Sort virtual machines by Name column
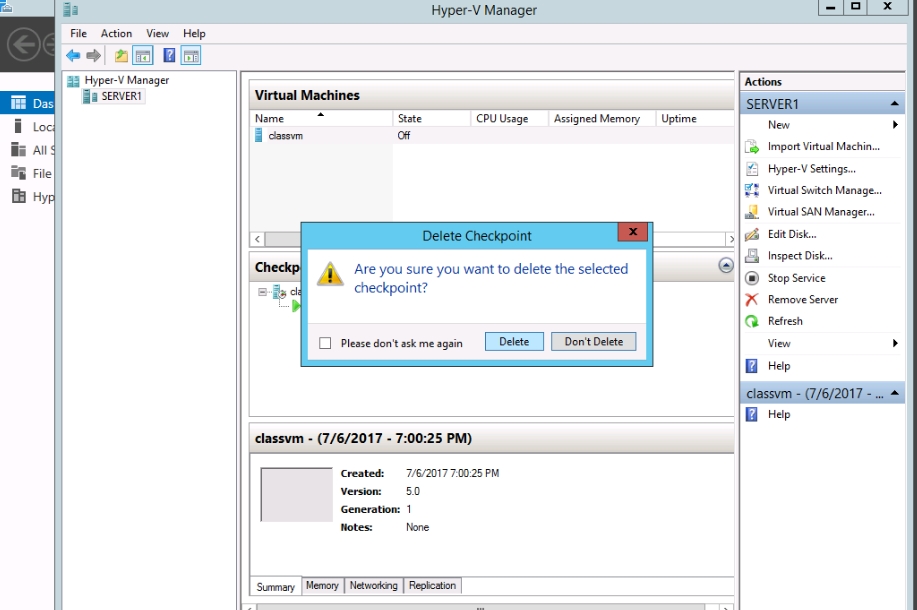This screenshot has height=610, width=917. click(x=320, y=118)
